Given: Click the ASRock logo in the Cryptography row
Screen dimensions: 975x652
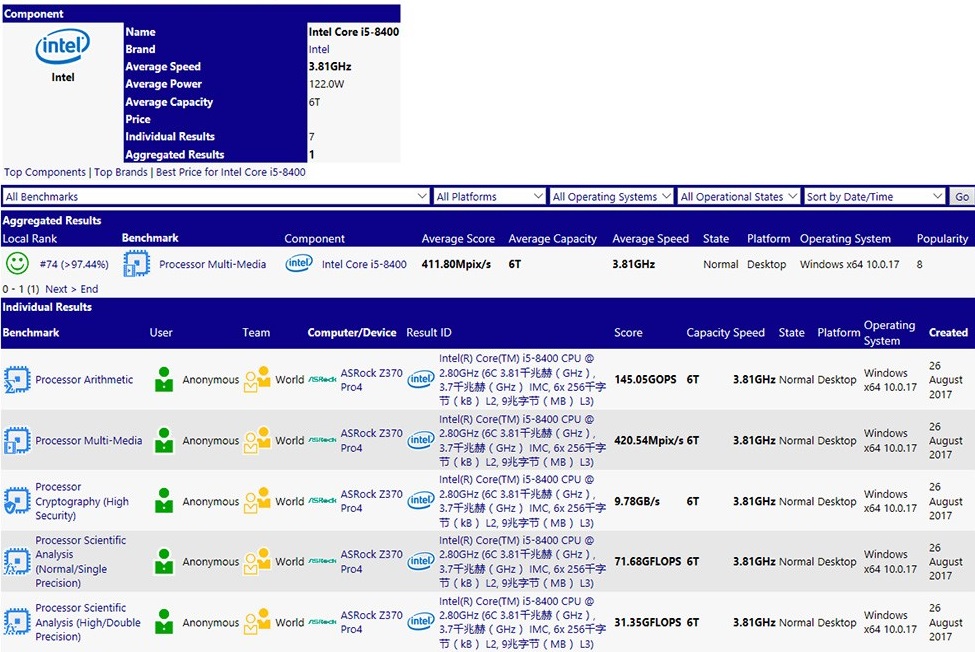Looking at the screenshot, I should click(x=322, y=501).
